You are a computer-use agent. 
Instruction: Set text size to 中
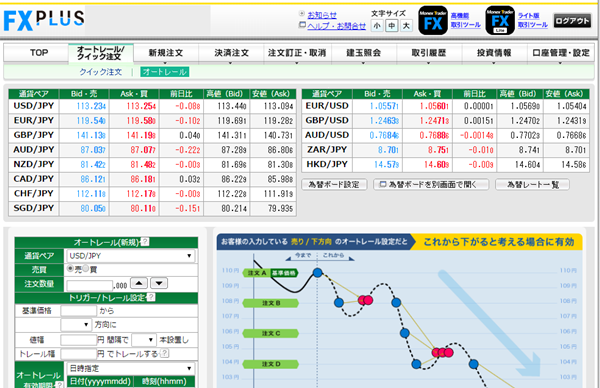pyautogui.click(x=391, y=26)
